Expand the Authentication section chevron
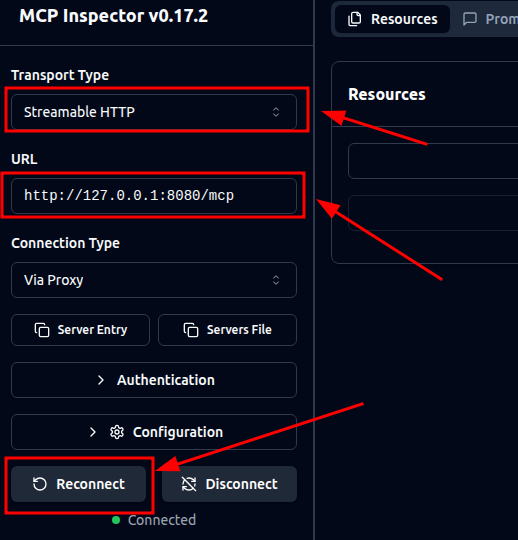 [100, 380]
